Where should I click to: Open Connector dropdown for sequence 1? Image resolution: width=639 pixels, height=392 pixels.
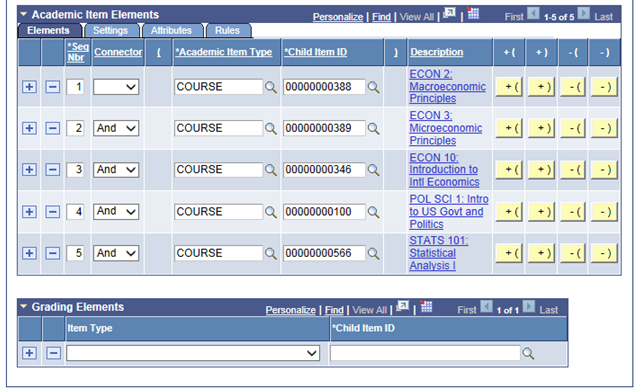[x=116, y=87]
